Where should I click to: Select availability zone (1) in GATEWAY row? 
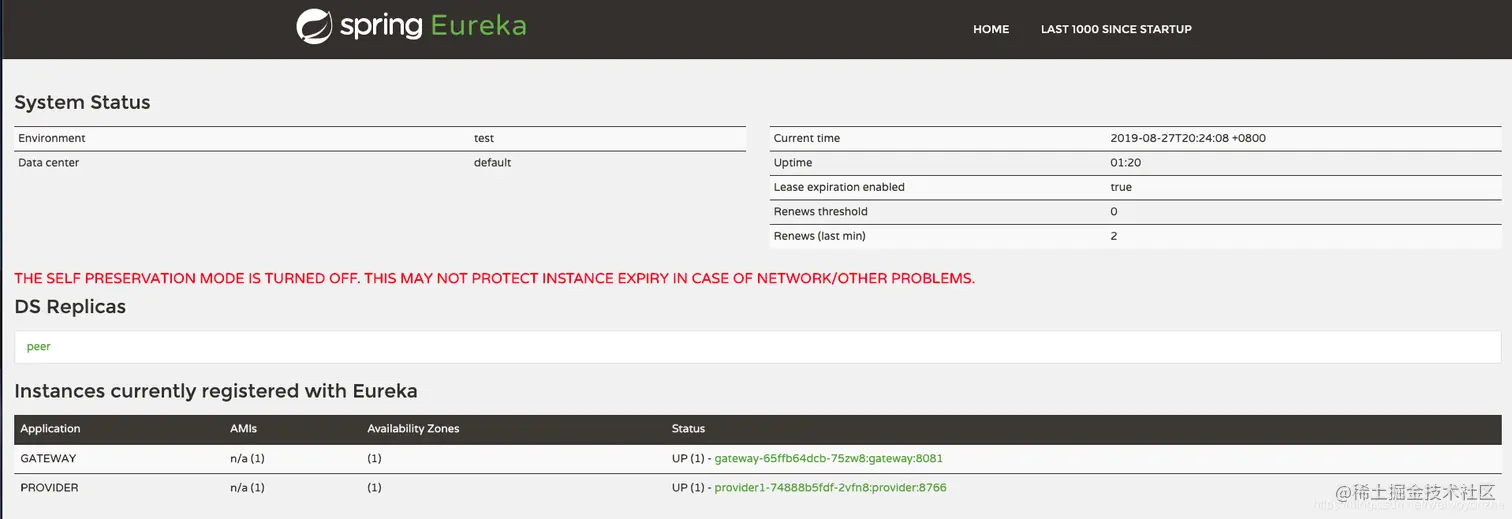tap(374, 458)
